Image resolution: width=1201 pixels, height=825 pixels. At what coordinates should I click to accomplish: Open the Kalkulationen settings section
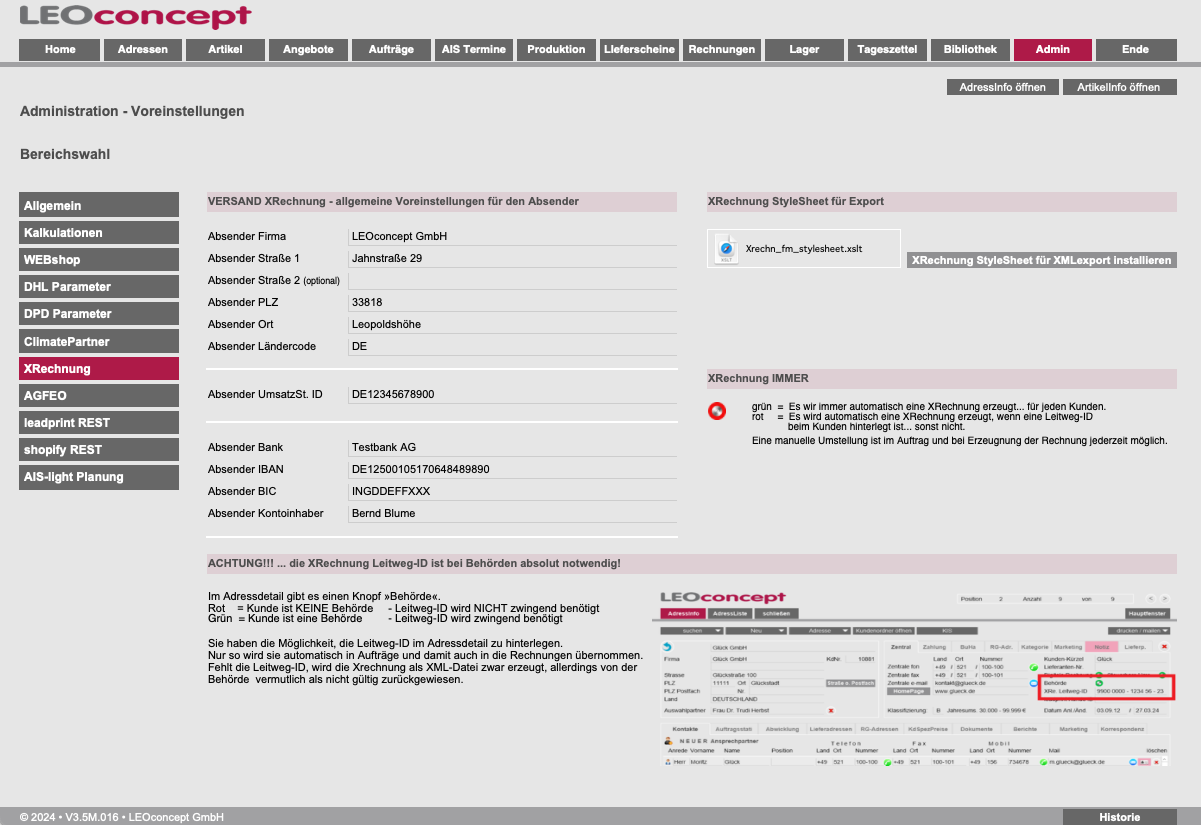99,232
